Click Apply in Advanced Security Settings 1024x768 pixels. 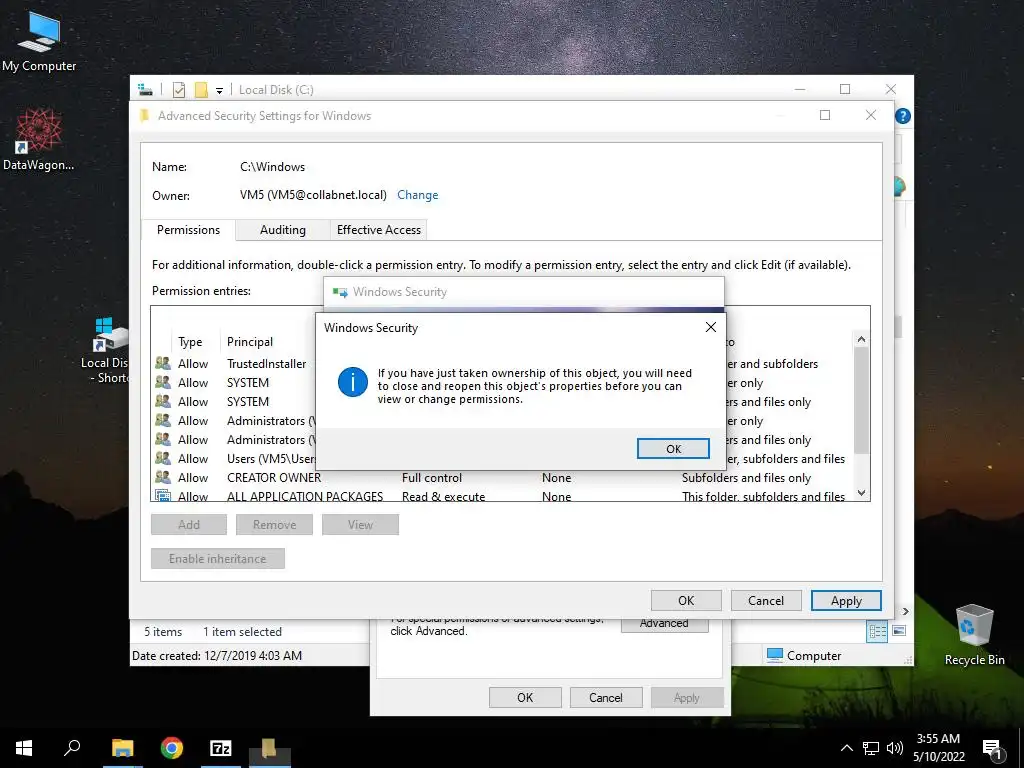coord(846,600)
